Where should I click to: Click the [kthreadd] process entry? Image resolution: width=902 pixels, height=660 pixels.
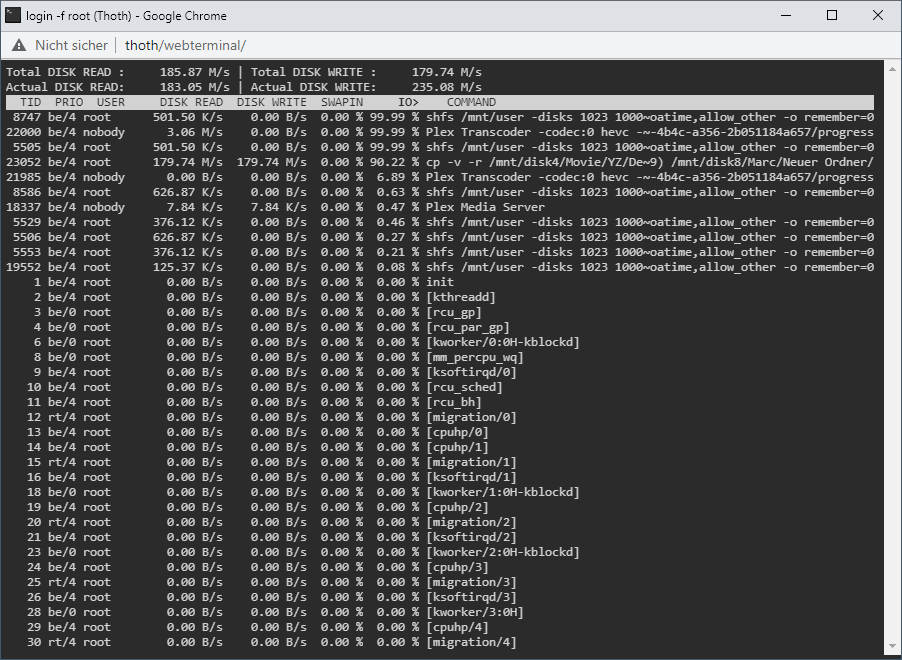click(x=461, y=297)
